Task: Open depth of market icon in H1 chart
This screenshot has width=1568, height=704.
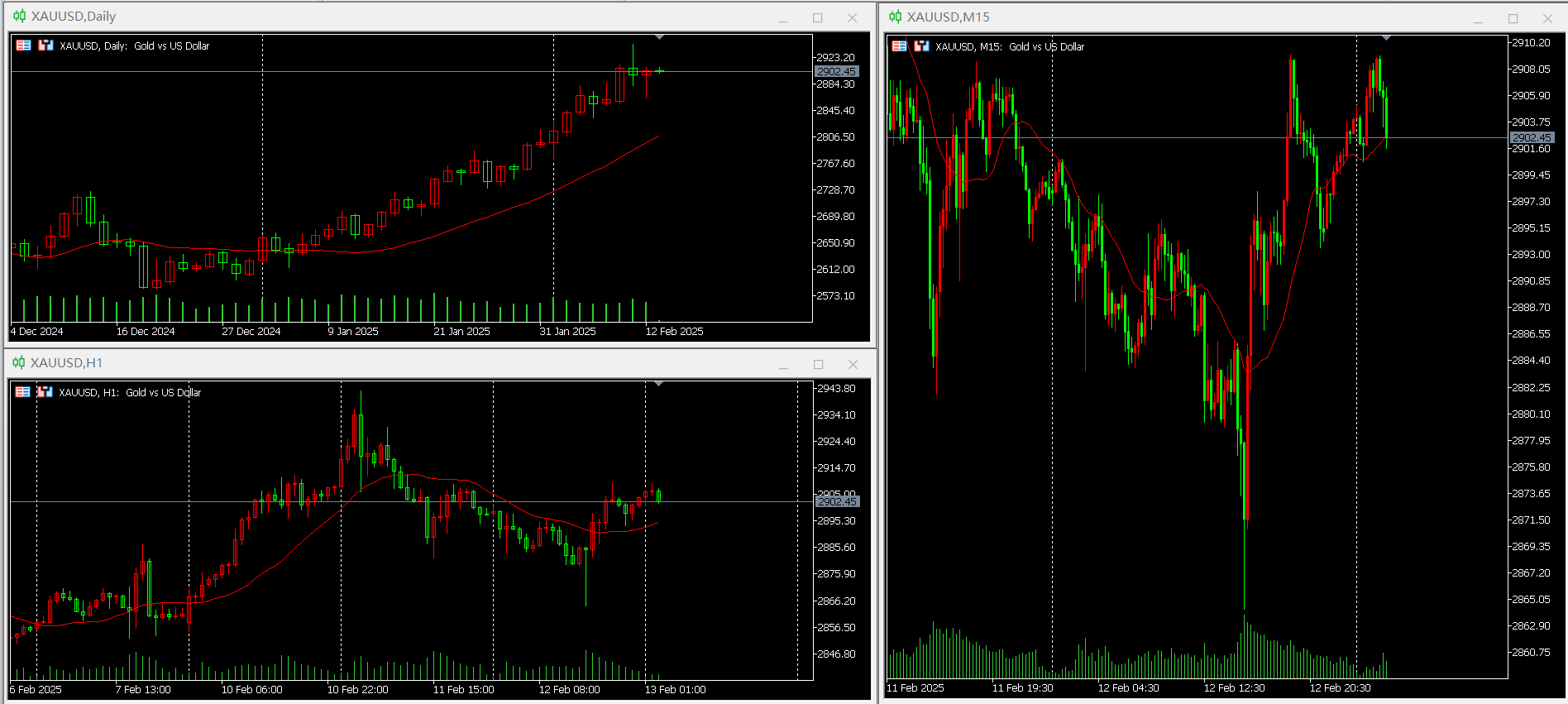Action: [x=45, y=392]
